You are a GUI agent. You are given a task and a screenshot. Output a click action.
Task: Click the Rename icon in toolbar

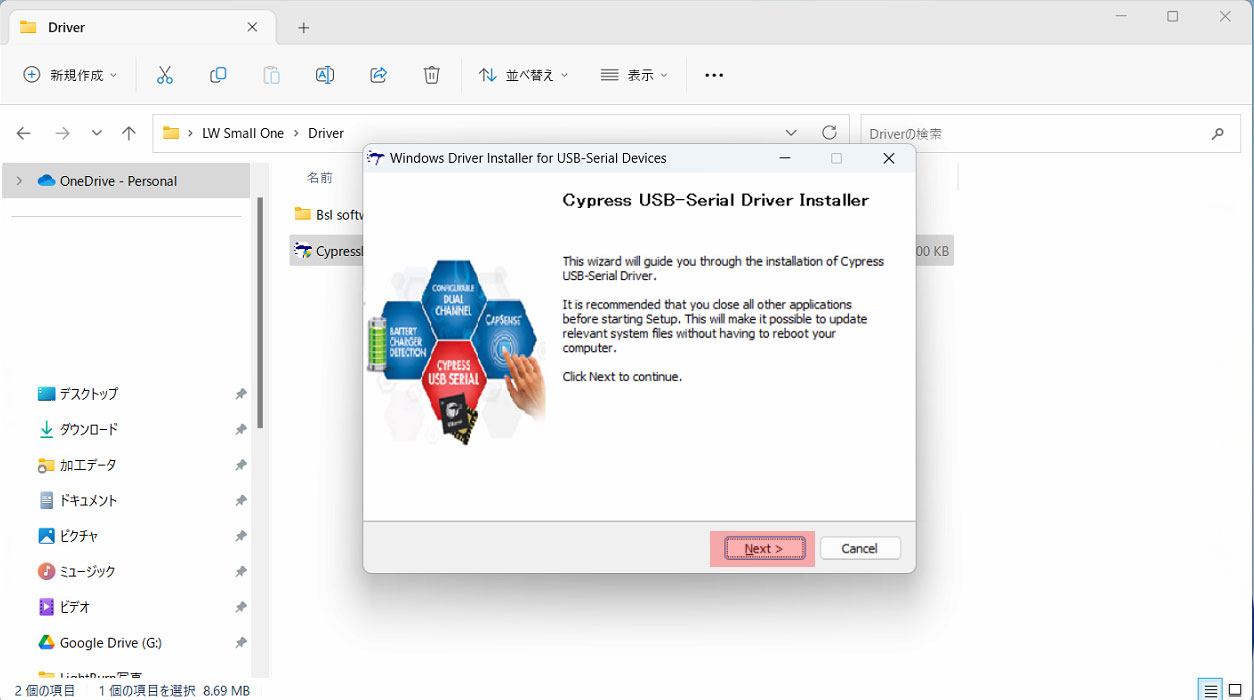325,75
